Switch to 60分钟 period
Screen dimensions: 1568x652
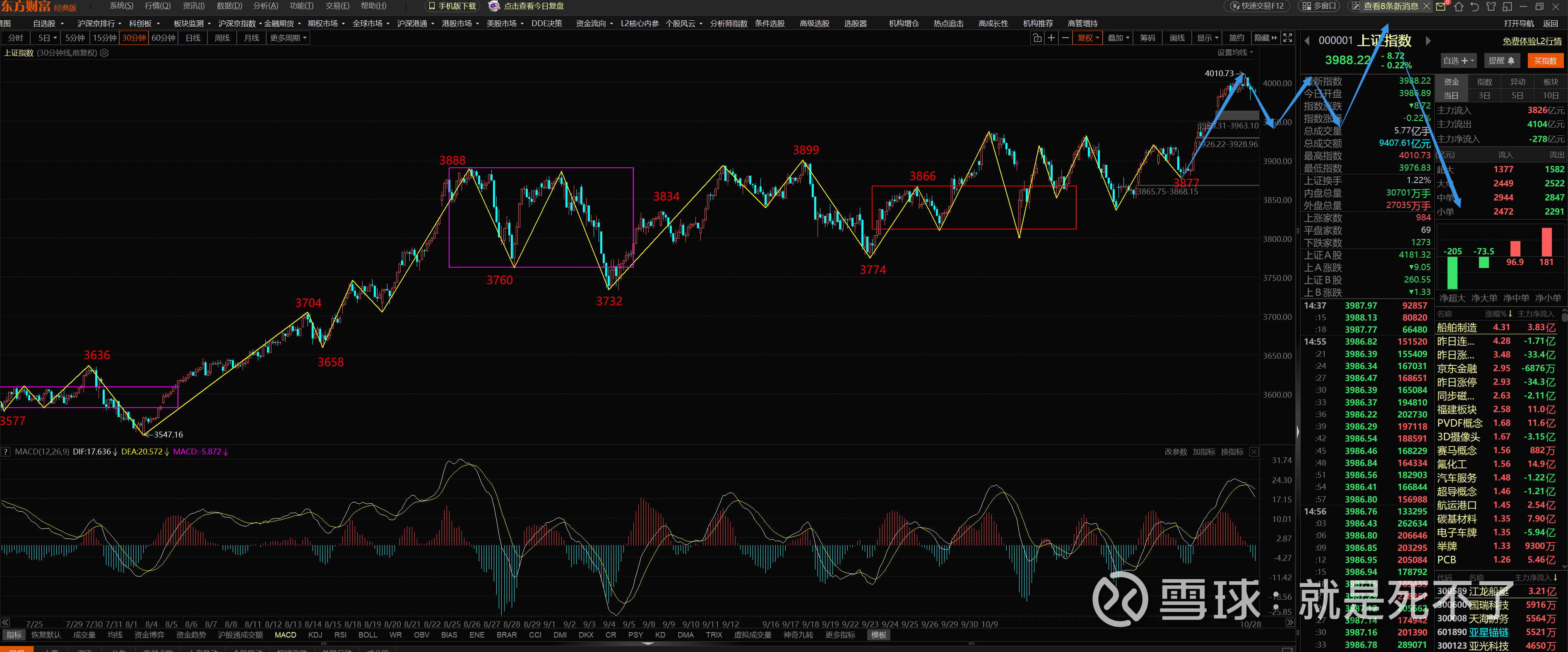[x=163, y=38]
